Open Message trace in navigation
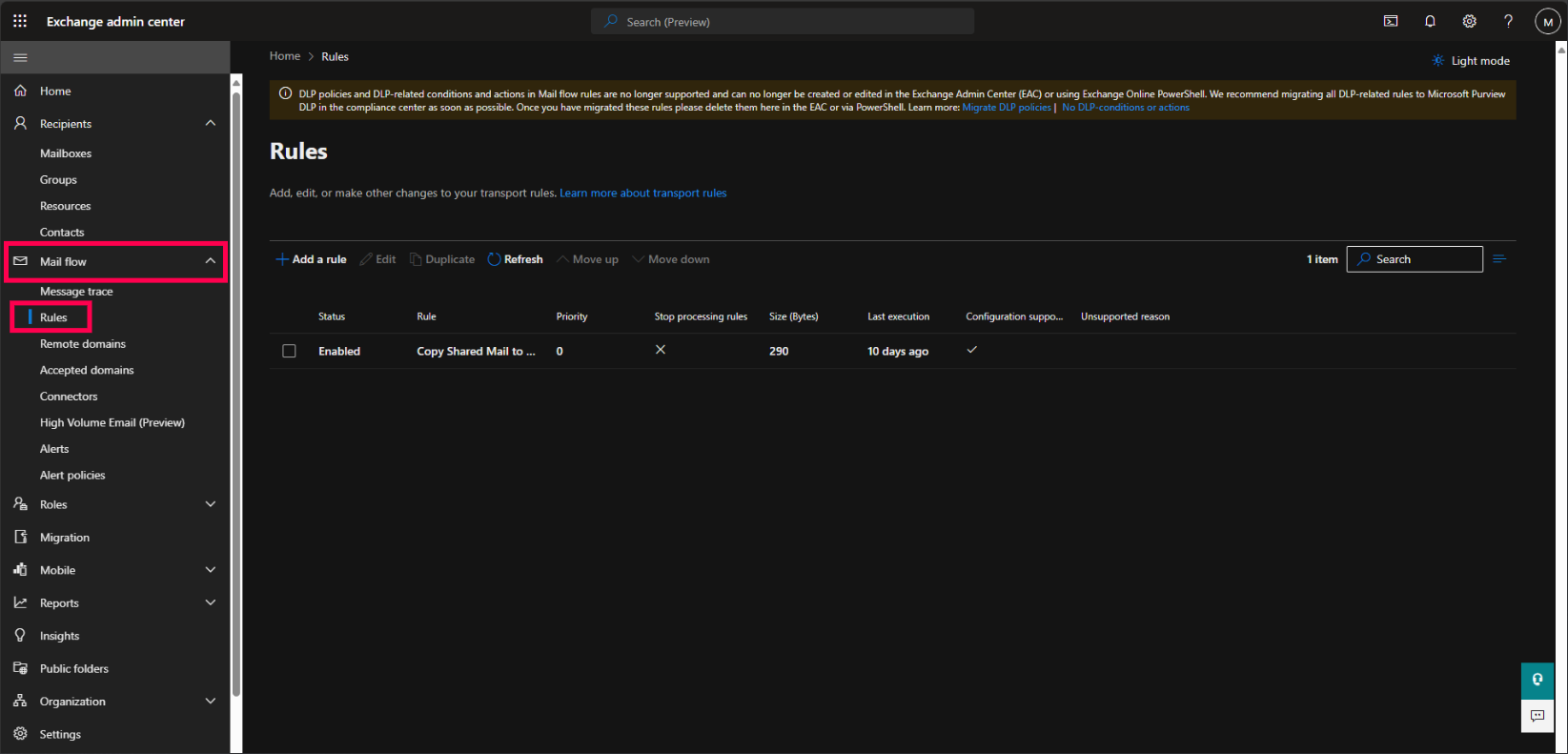1568x754 pixels. point(76,292)
